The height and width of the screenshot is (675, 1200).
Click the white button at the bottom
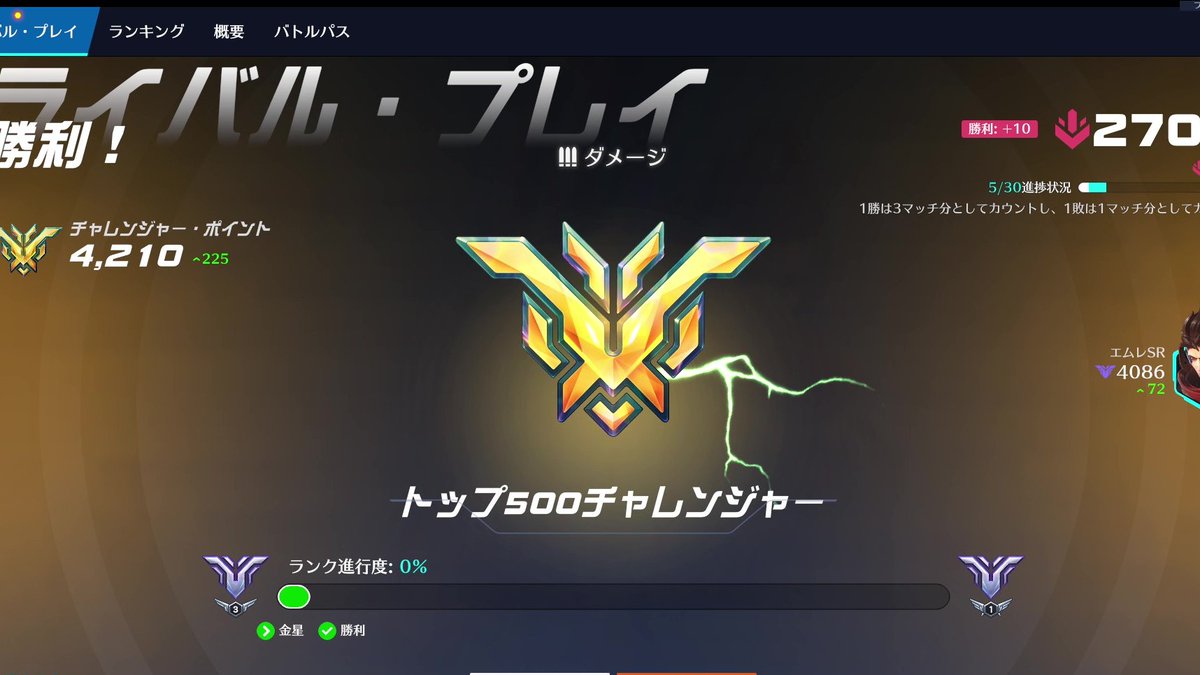[x=539, y=672]
